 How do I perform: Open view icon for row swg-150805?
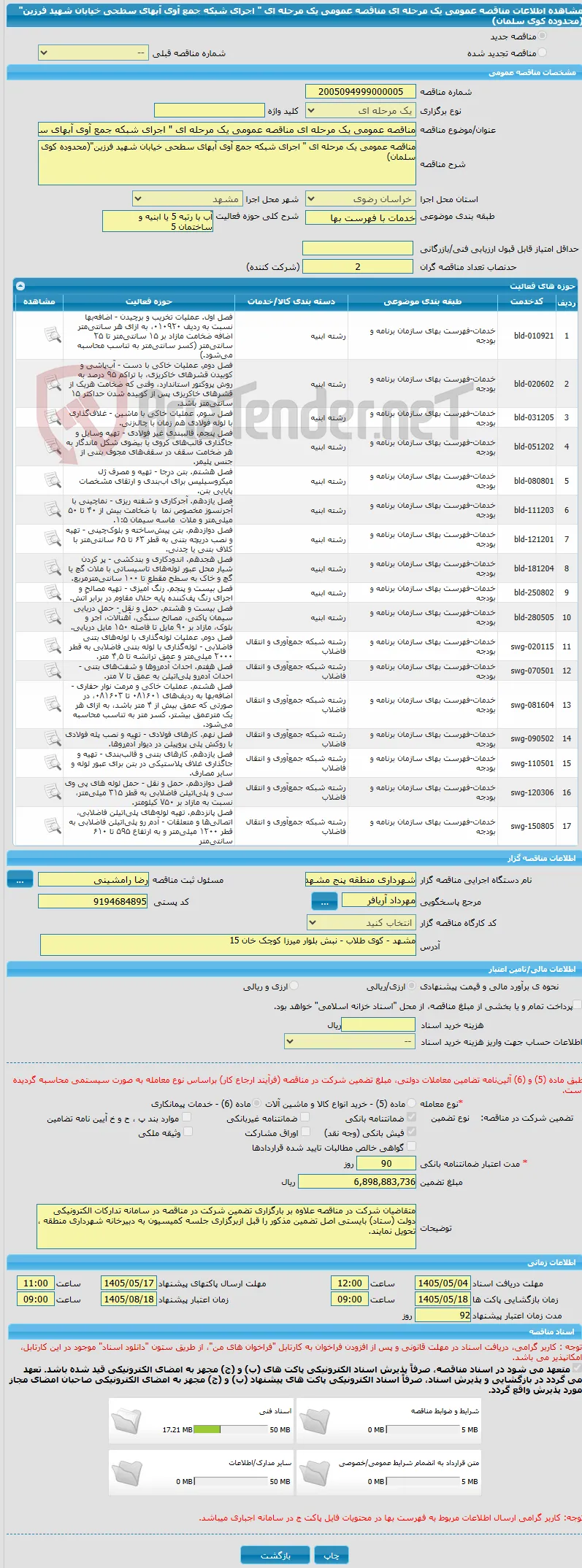pos(53,825)
